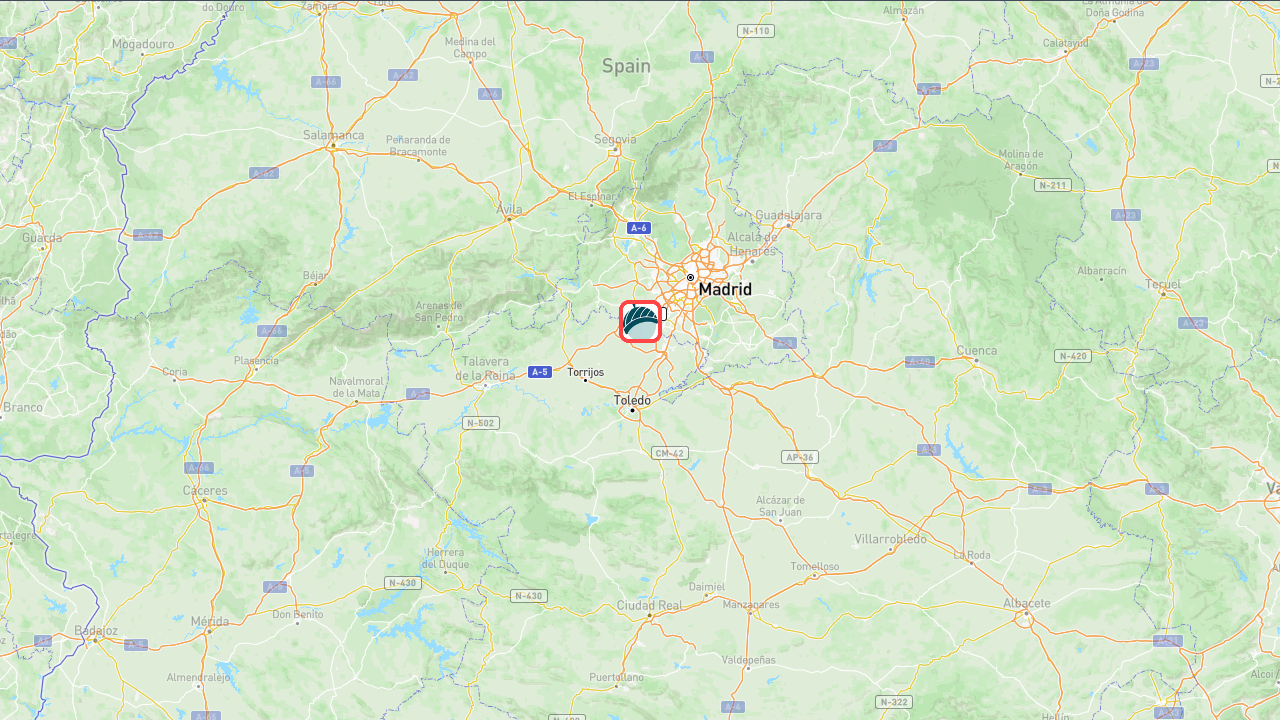Select the A-5 highway shield near Torrijos
The height and width of the screenshot is (720, 1280).
pos(539,372)
